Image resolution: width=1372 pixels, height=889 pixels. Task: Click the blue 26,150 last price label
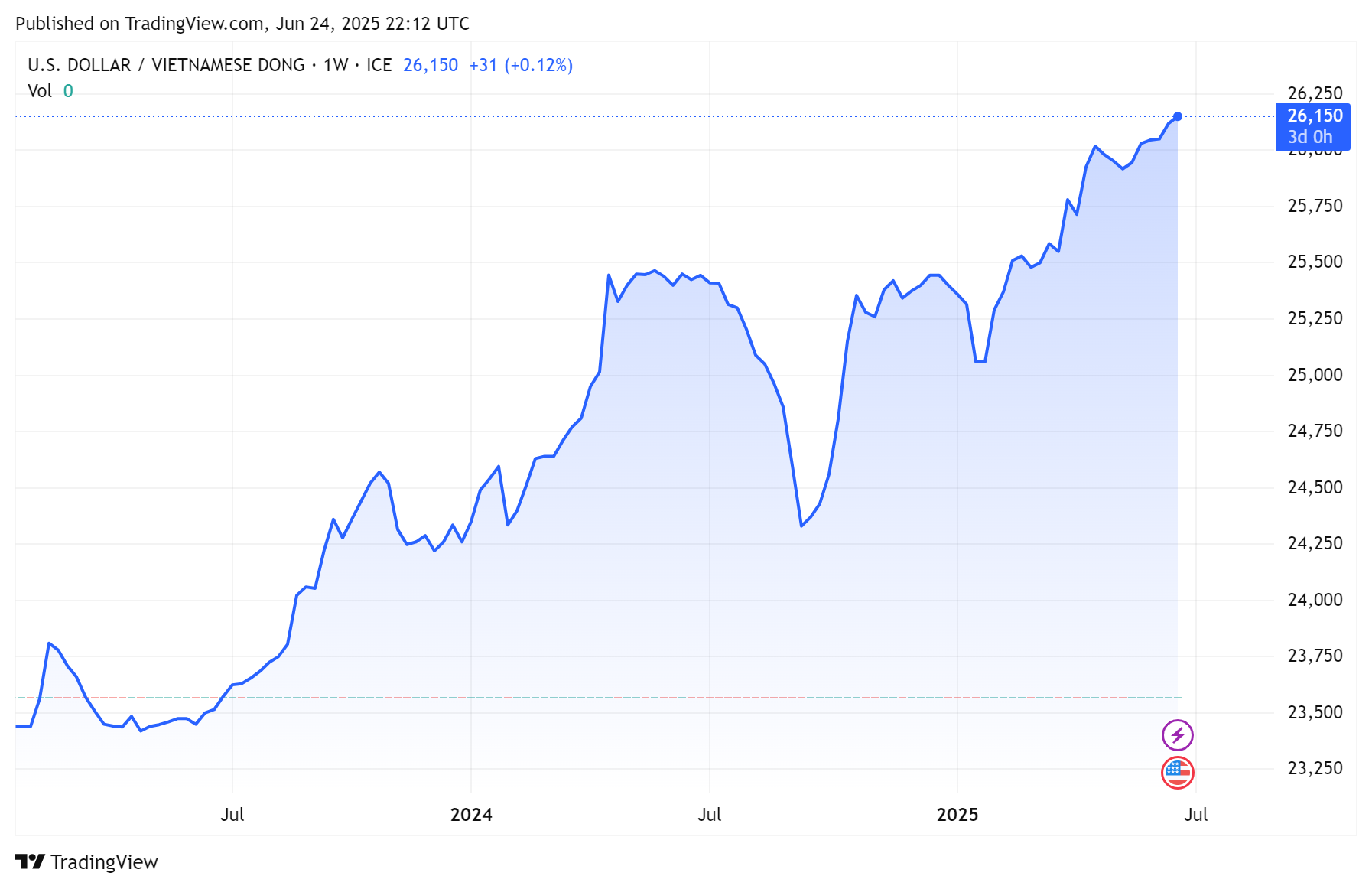coord(1315,116)
